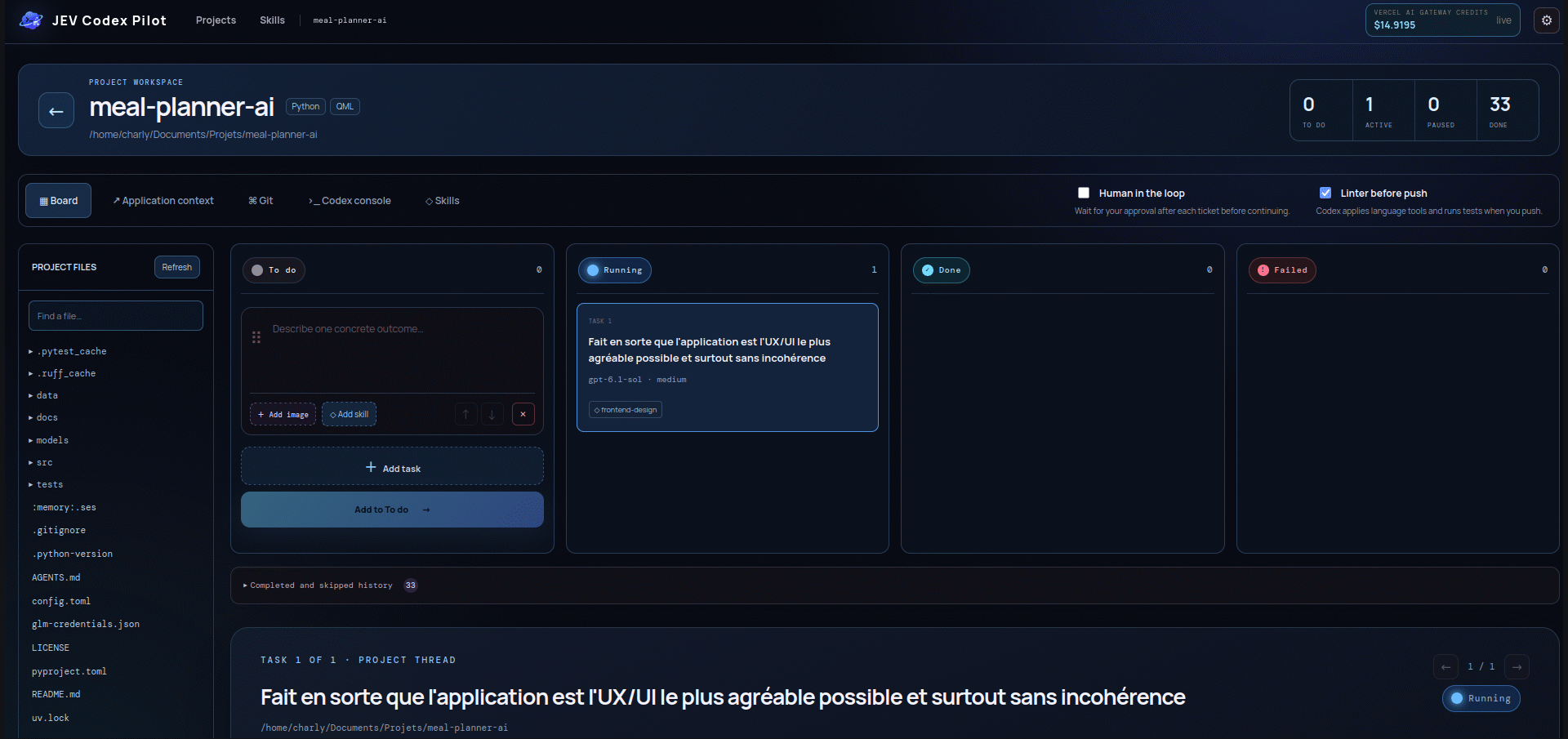This screenshot has height=739, width=1568.
Task: Open Projects in the top navigation
Action: coord(216,20)
